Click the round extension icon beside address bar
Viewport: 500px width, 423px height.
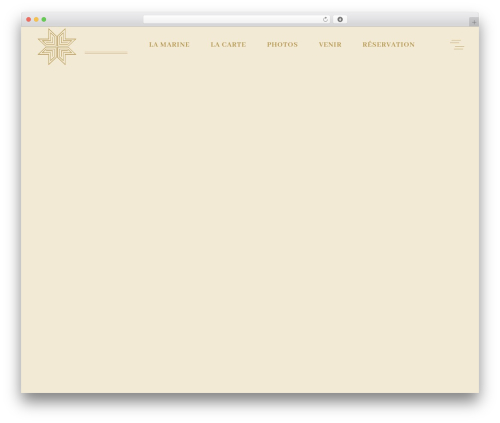(340, 20)
